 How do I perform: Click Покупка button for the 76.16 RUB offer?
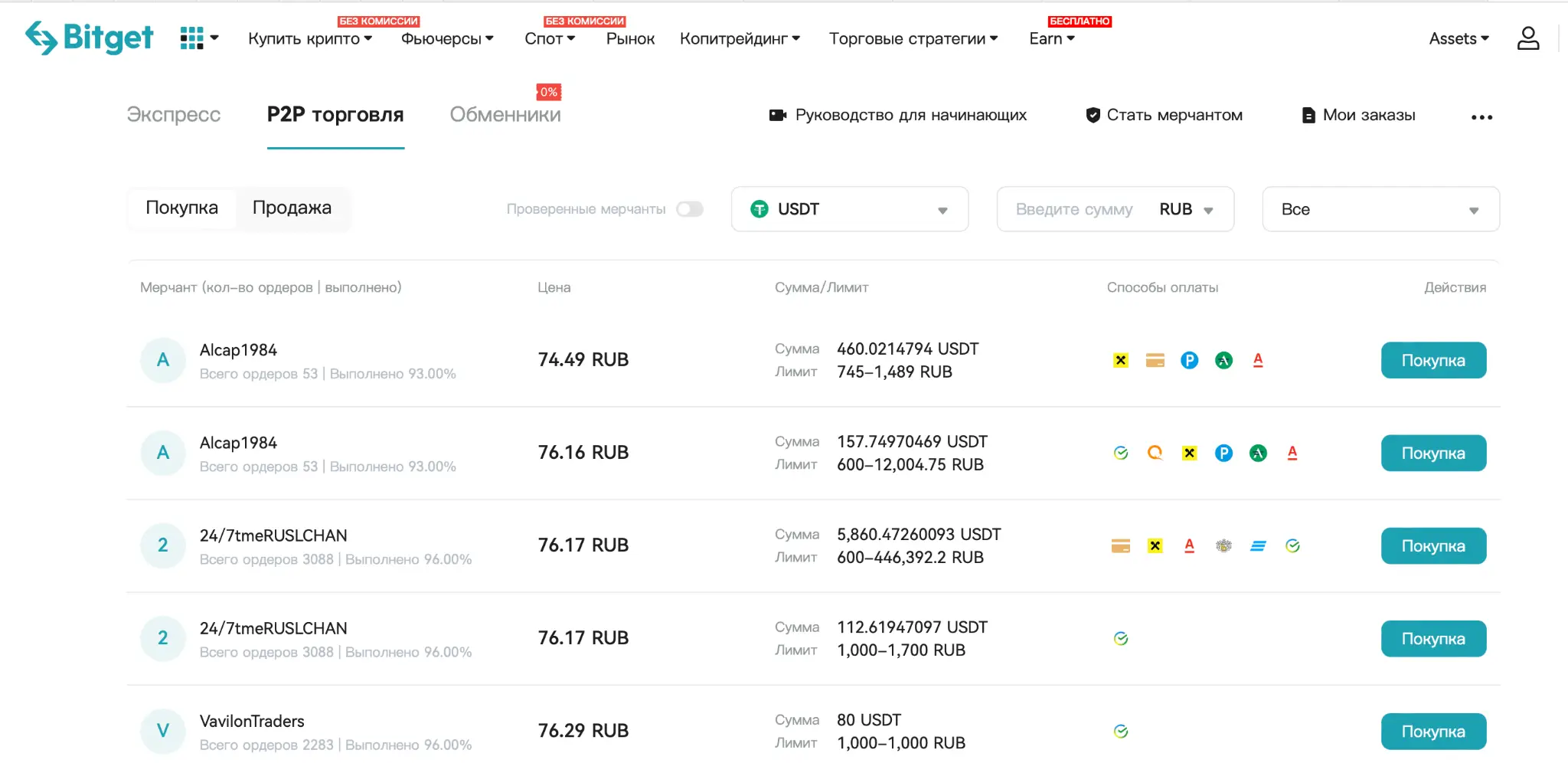[1433, 453]
